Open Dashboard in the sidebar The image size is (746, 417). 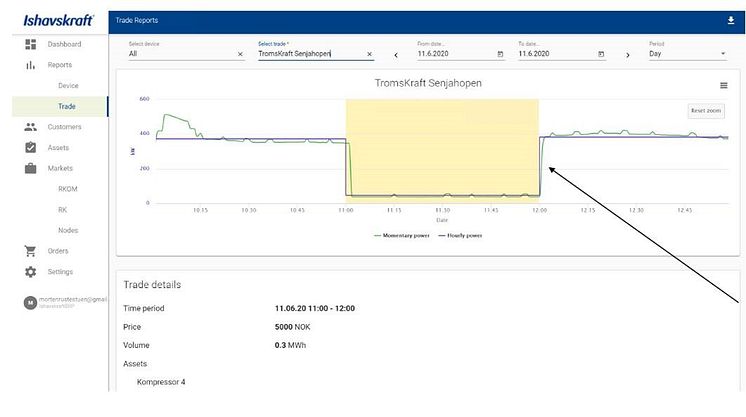[x=60, y=44]
